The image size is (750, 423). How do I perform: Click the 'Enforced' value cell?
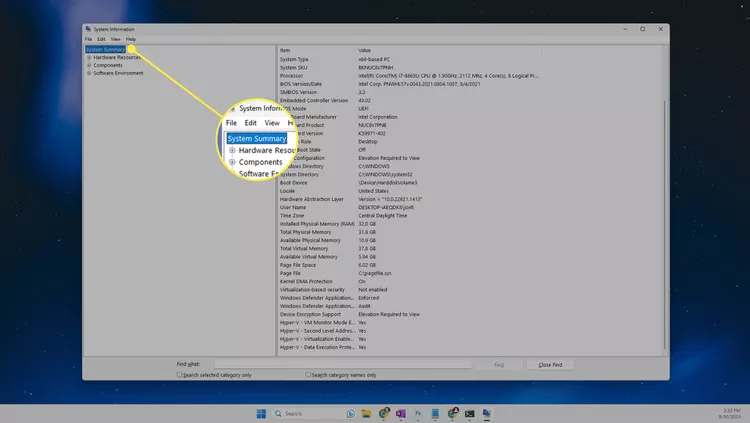(x=369, y=298)
